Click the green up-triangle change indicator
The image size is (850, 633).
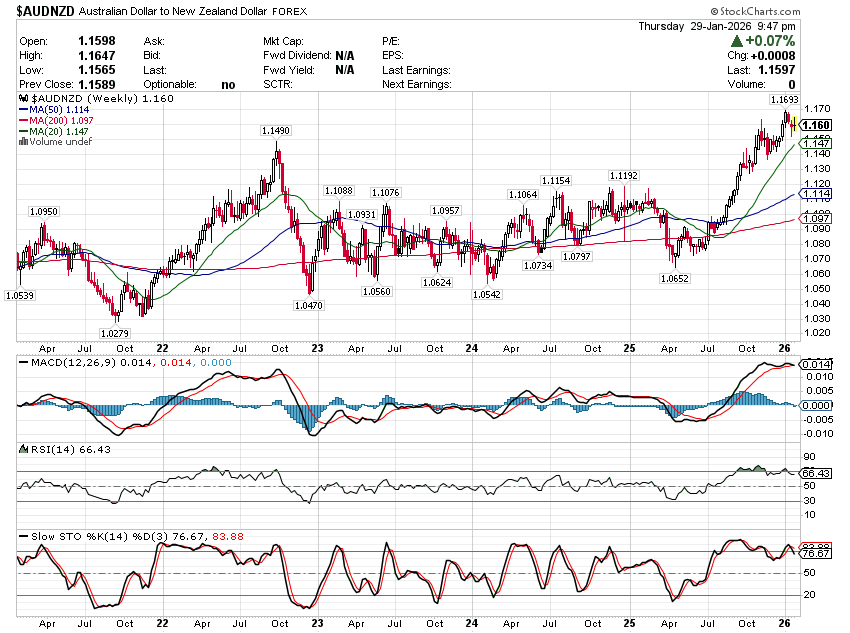(x=737, y=41)
